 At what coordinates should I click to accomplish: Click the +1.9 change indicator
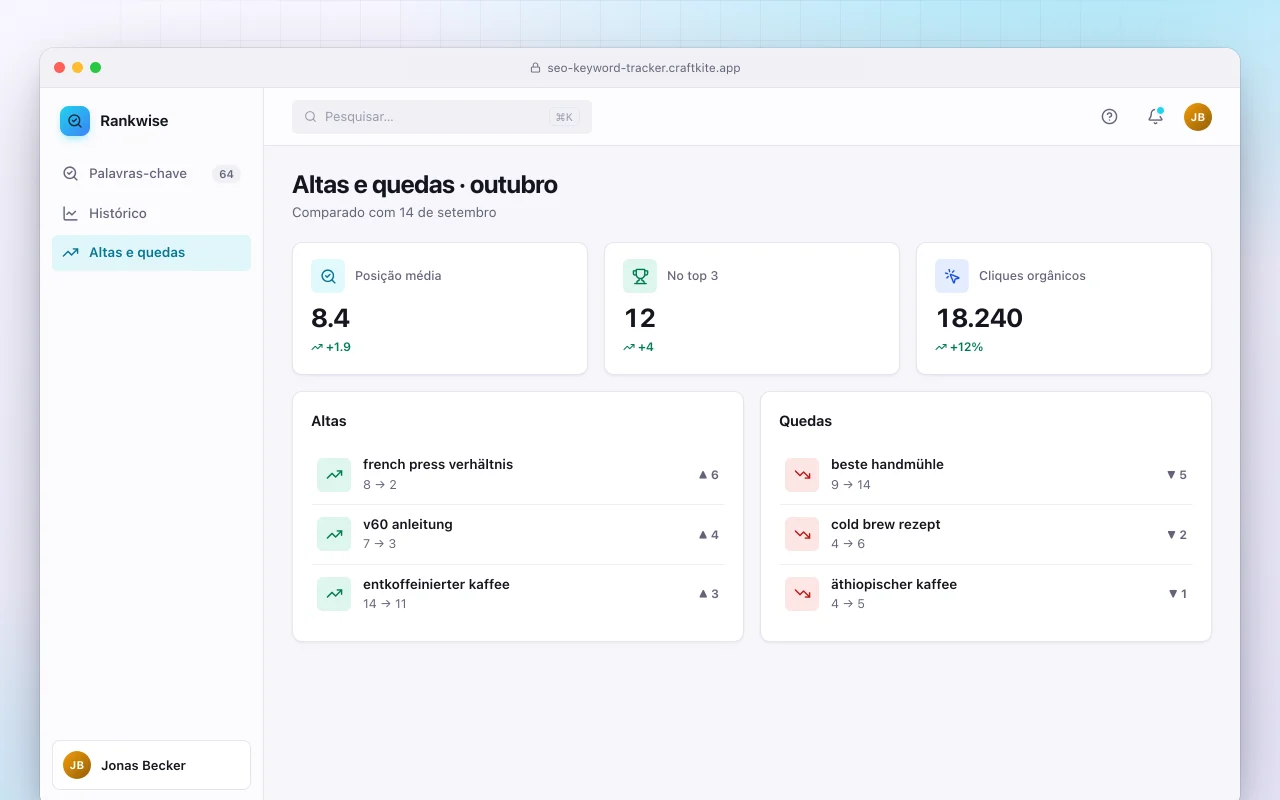pyautogui.click(x=331, y=347)
